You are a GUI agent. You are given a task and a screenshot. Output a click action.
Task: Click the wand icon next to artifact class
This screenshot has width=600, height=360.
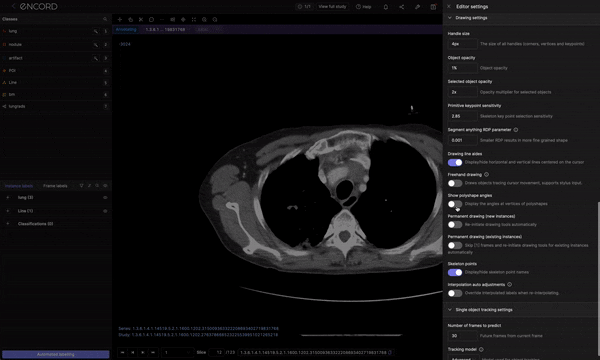[96, 58]
